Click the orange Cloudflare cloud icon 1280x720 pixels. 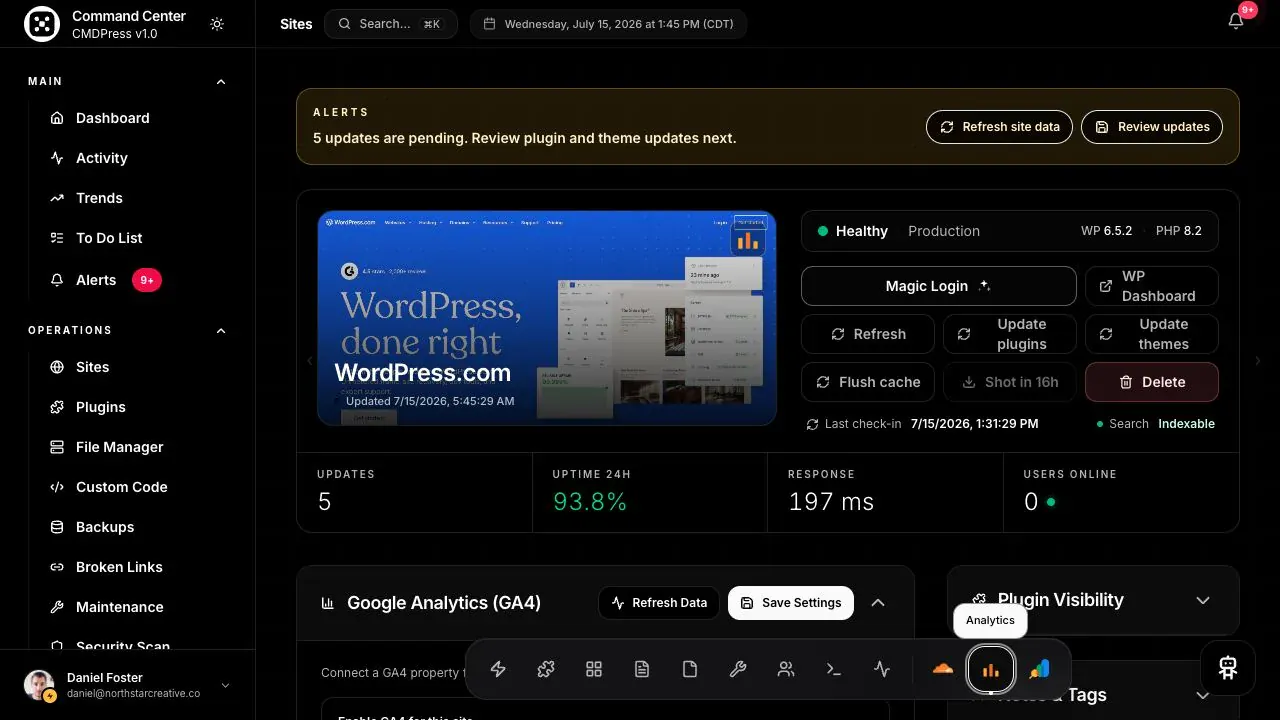(x=942, y=670)
